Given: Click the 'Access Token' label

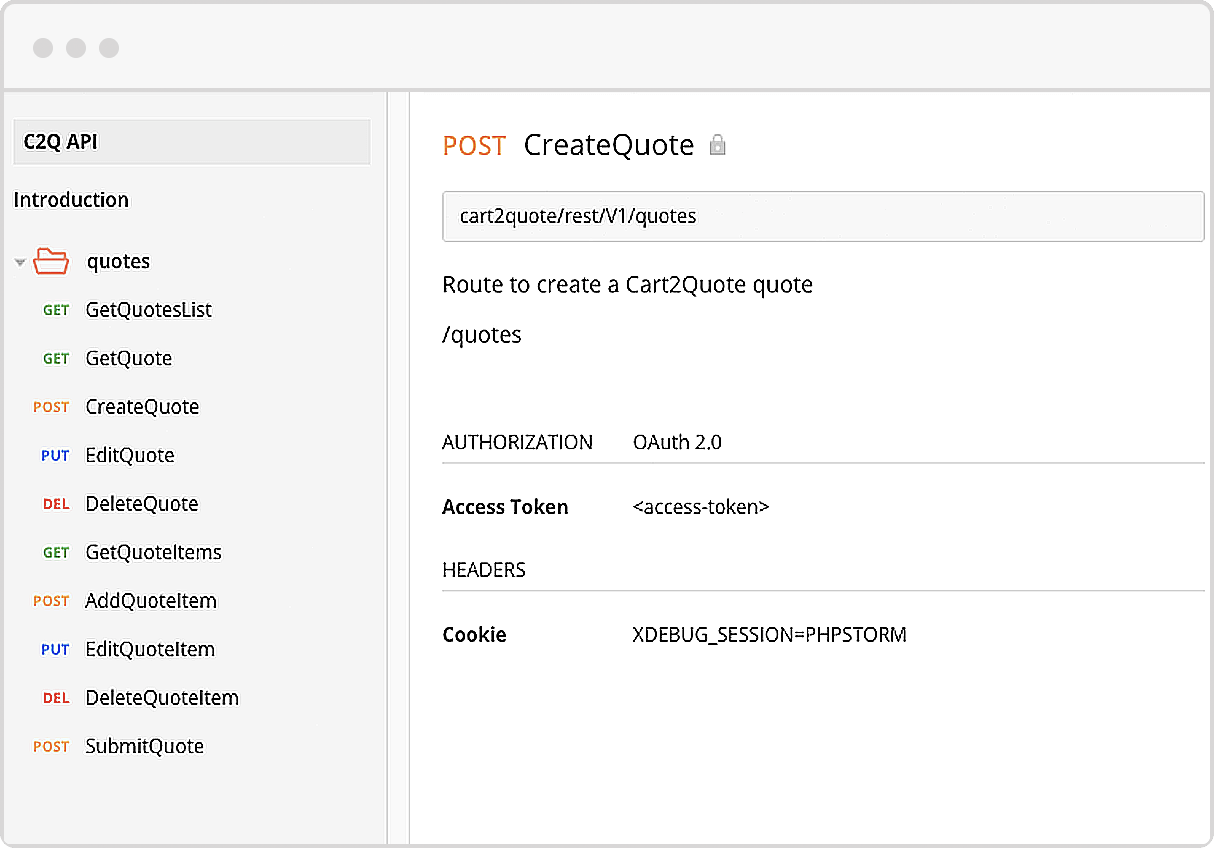Looking at the screenshot, I should point(505,507).
